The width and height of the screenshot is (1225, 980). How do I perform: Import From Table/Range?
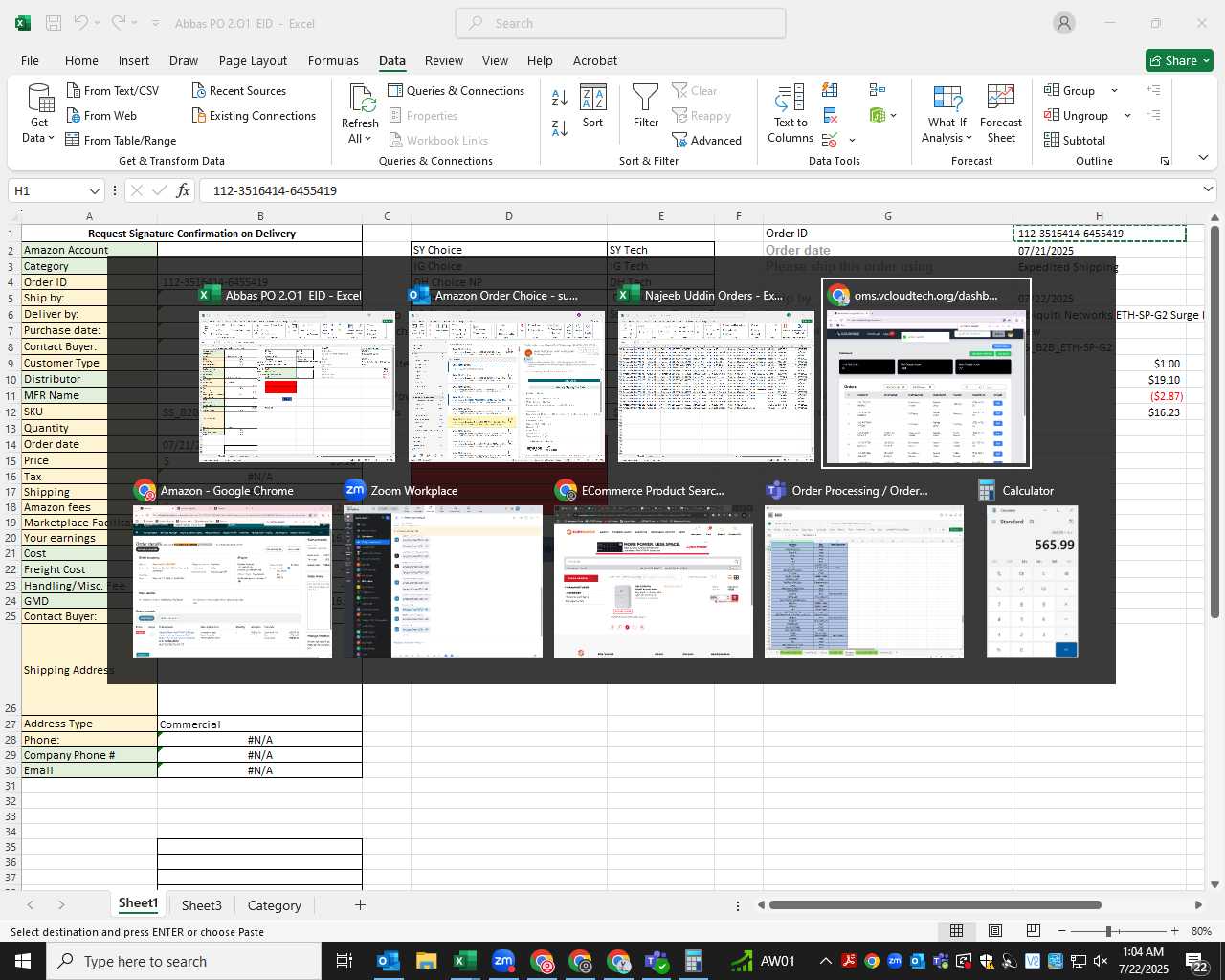coord(121,141)
